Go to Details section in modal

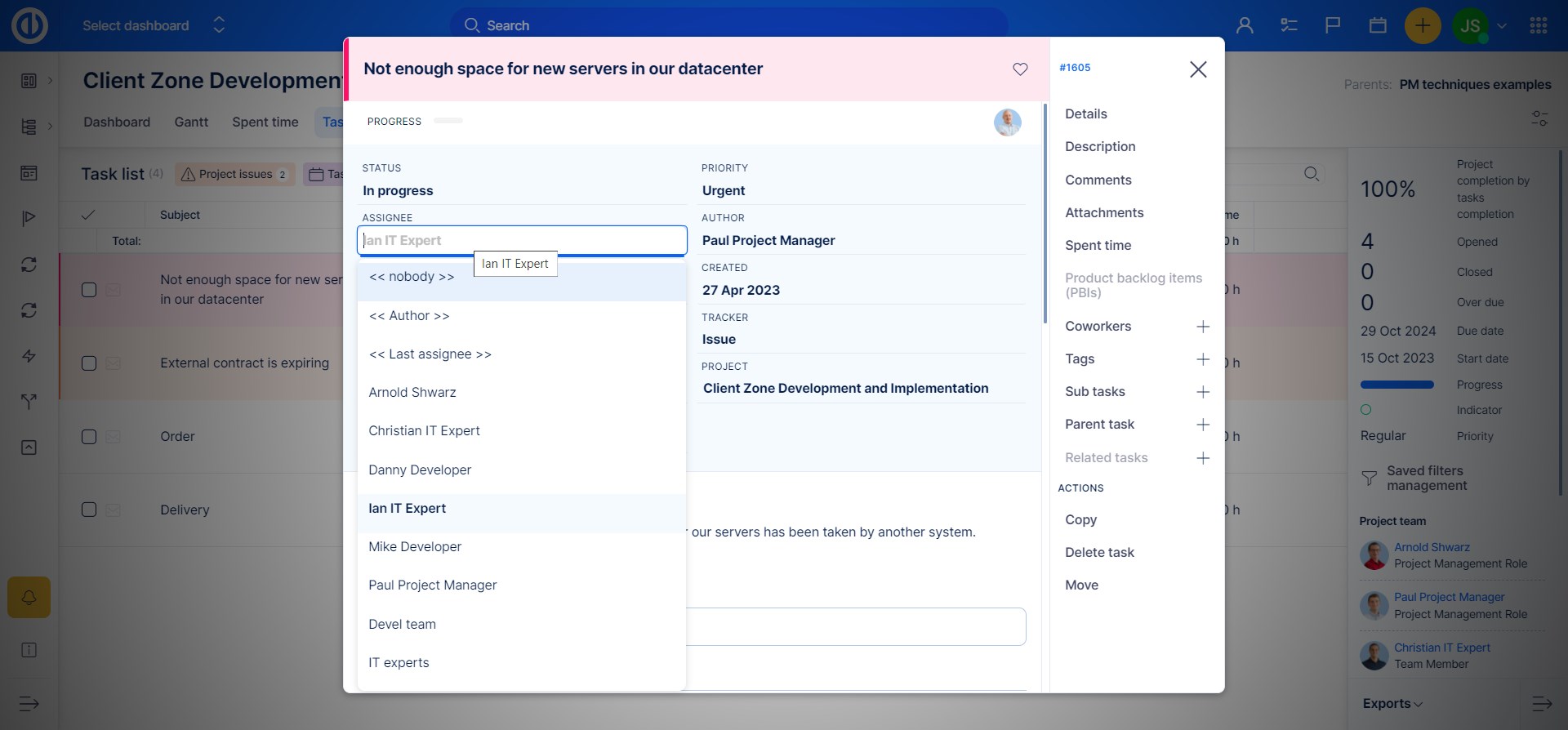tap(1086, 114)
